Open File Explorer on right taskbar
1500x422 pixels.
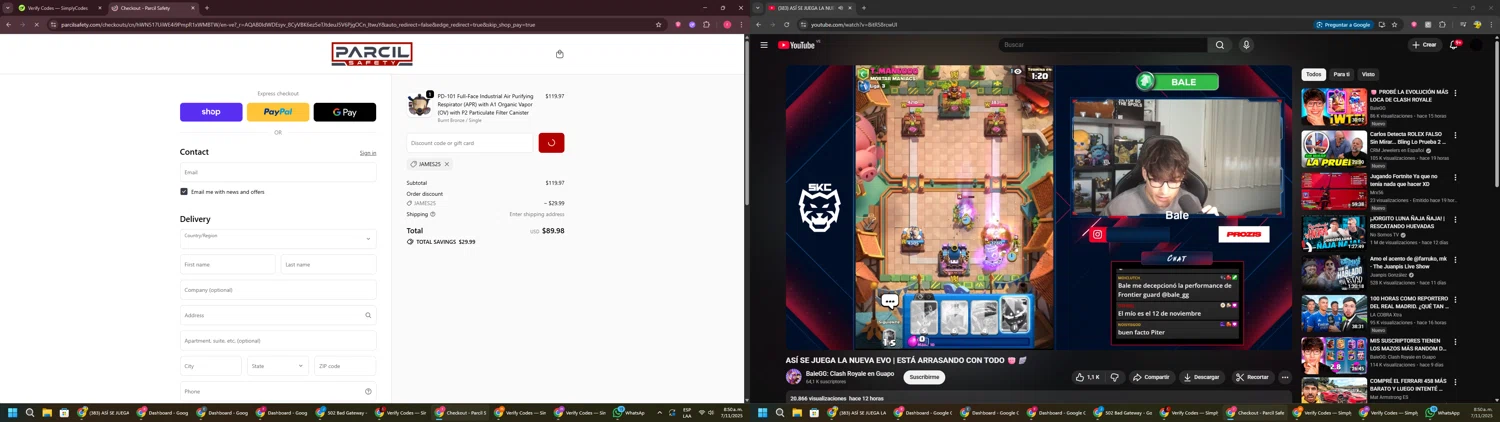pos(797,412)
